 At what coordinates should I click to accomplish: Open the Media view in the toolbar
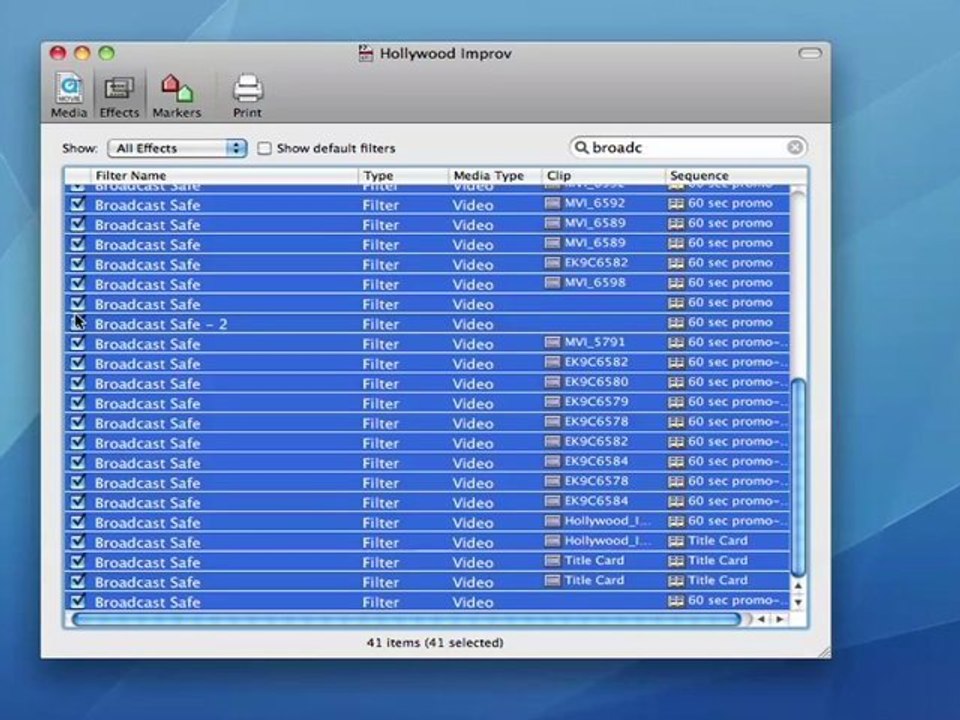pos(69,96)
